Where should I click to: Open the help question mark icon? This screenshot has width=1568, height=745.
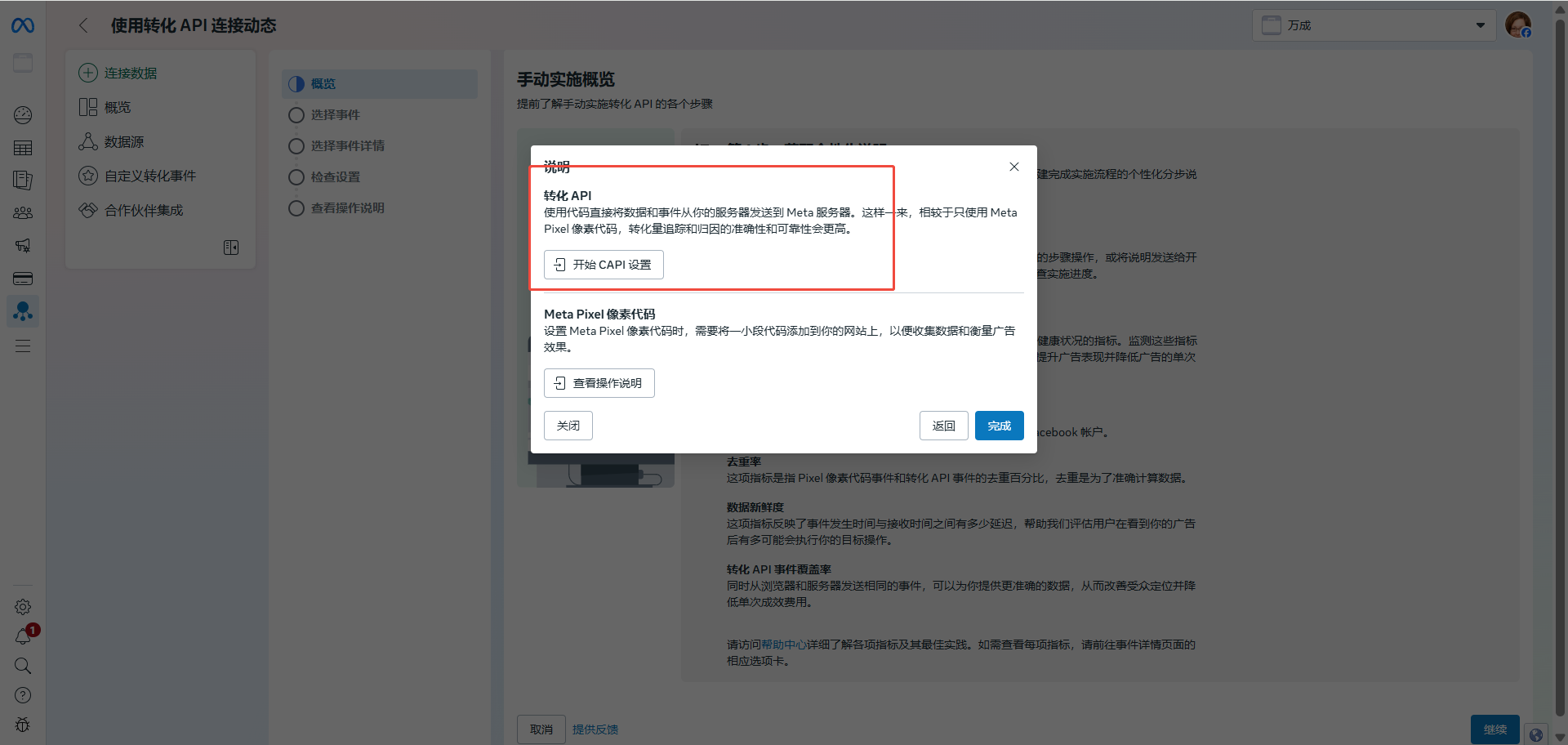click(23, 695)
